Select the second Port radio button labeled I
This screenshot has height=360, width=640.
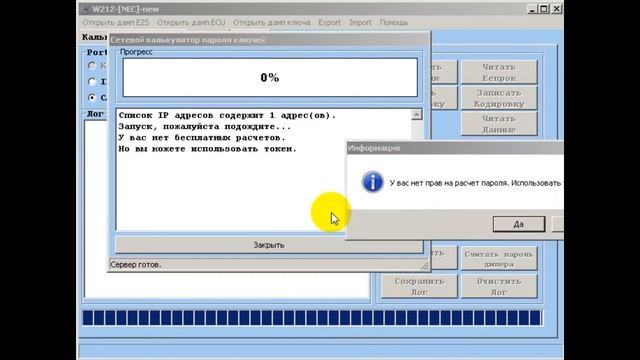(x=92, y=81)
